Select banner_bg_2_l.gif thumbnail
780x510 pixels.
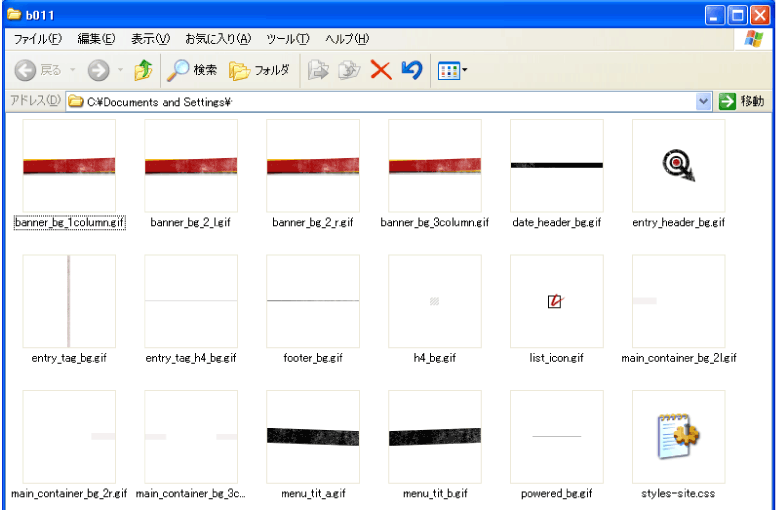coord(191,166)
